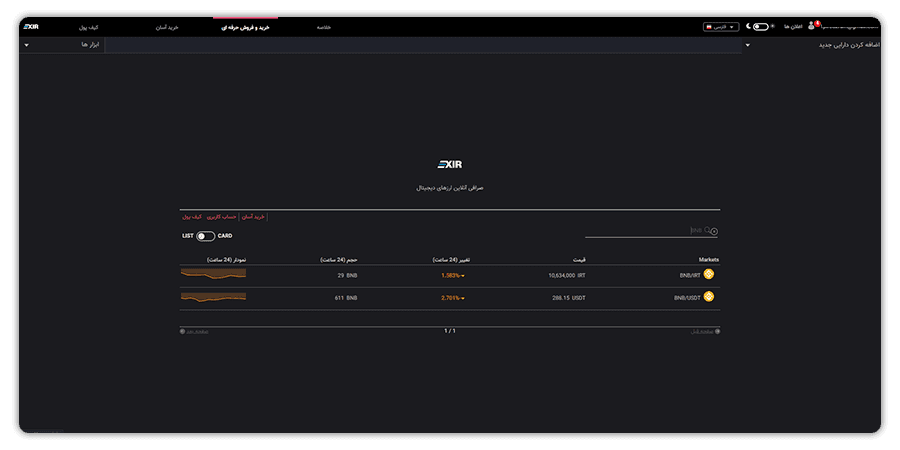Click the EXIR logo in the top bar
The image size is (900, 450).
click(31, 26)
